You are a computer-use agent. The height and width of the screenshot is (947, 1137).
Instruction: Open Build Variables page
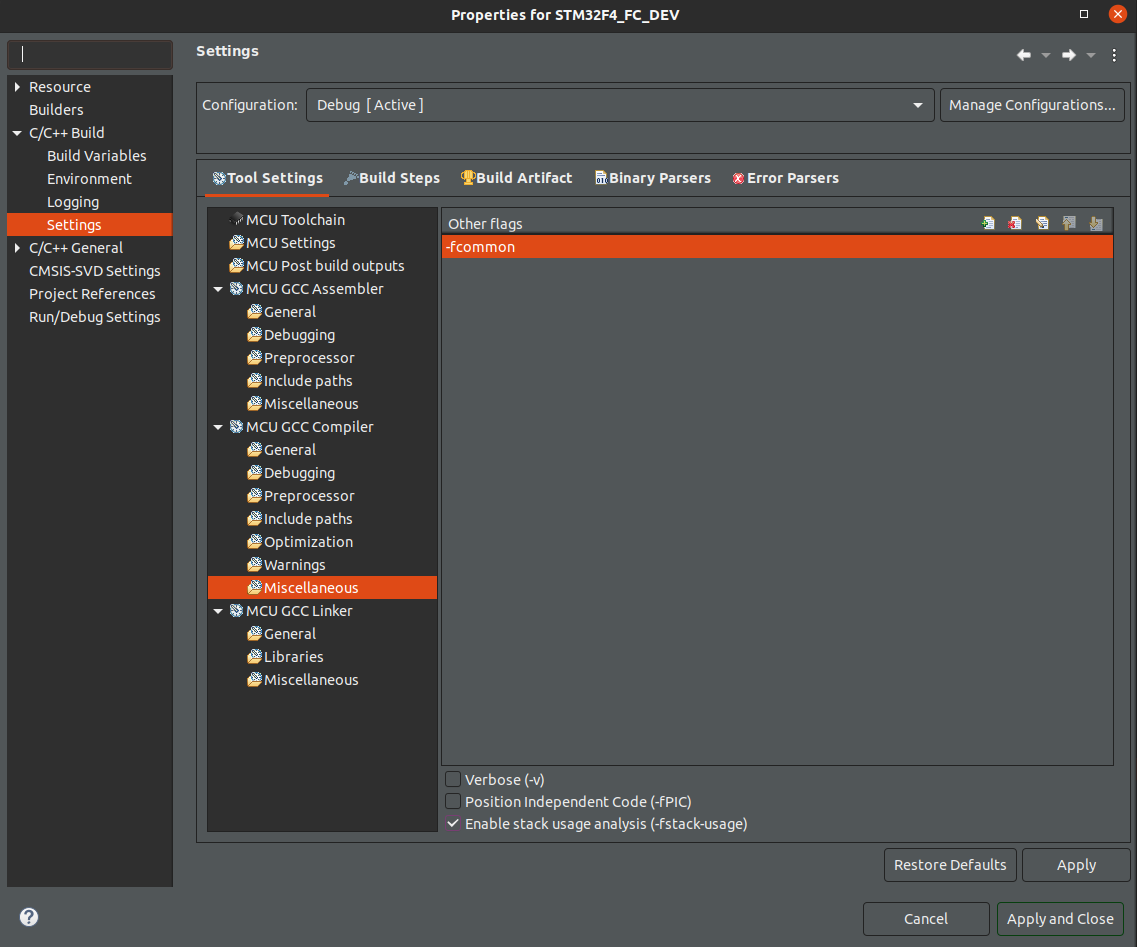point(96,156)
